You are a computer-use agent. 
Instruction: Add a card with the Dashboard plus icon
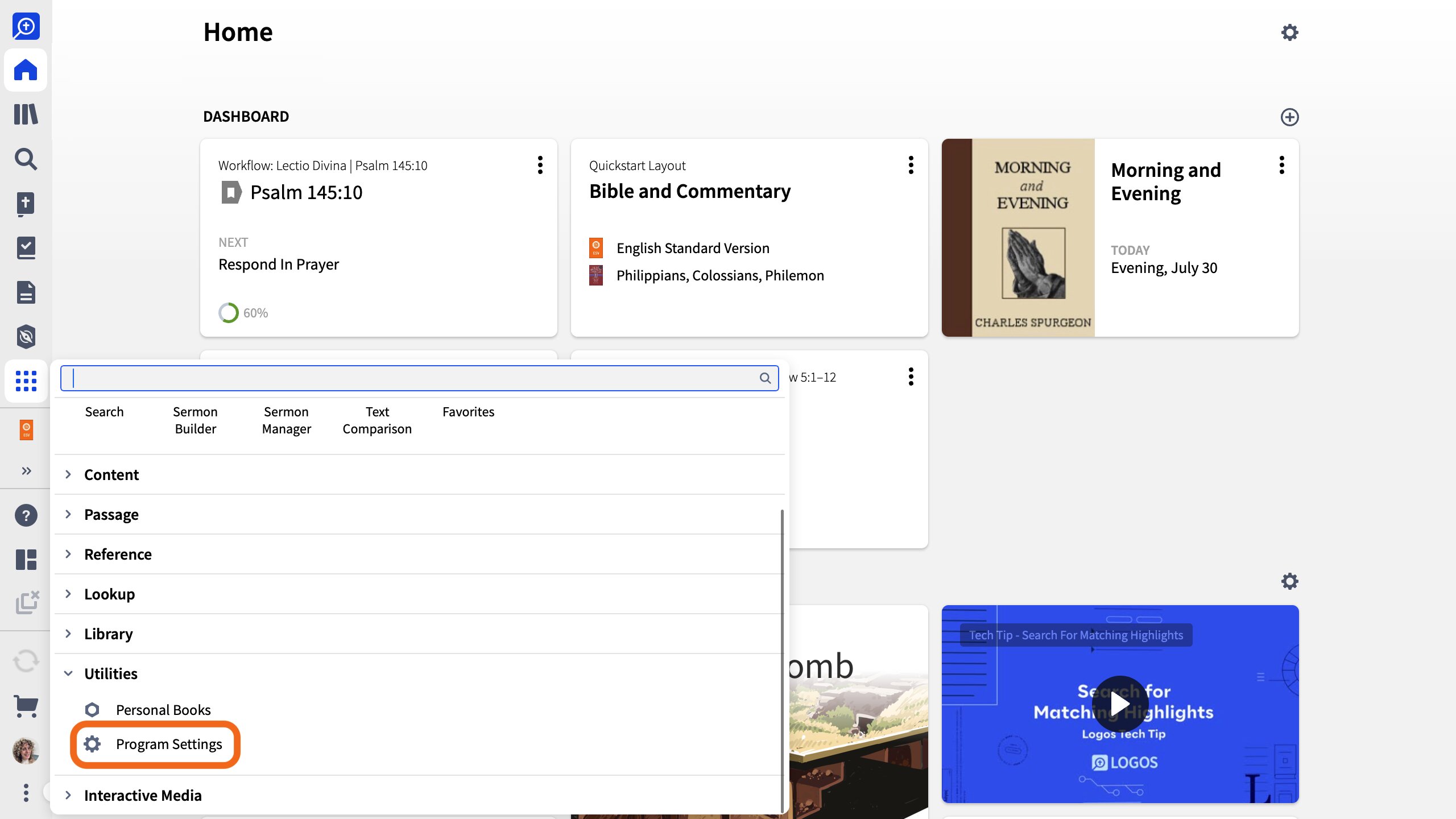pos(1289,117)
